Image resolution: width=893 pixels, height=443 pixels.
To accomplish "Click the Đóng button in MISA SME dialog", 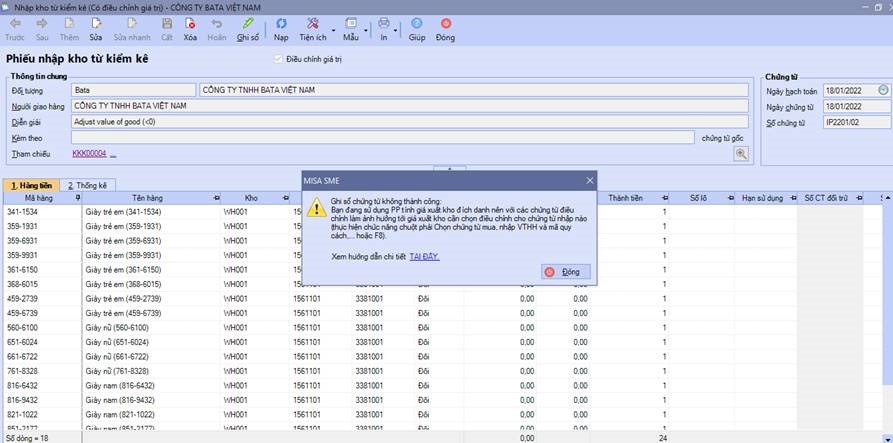I will [566, 272].
